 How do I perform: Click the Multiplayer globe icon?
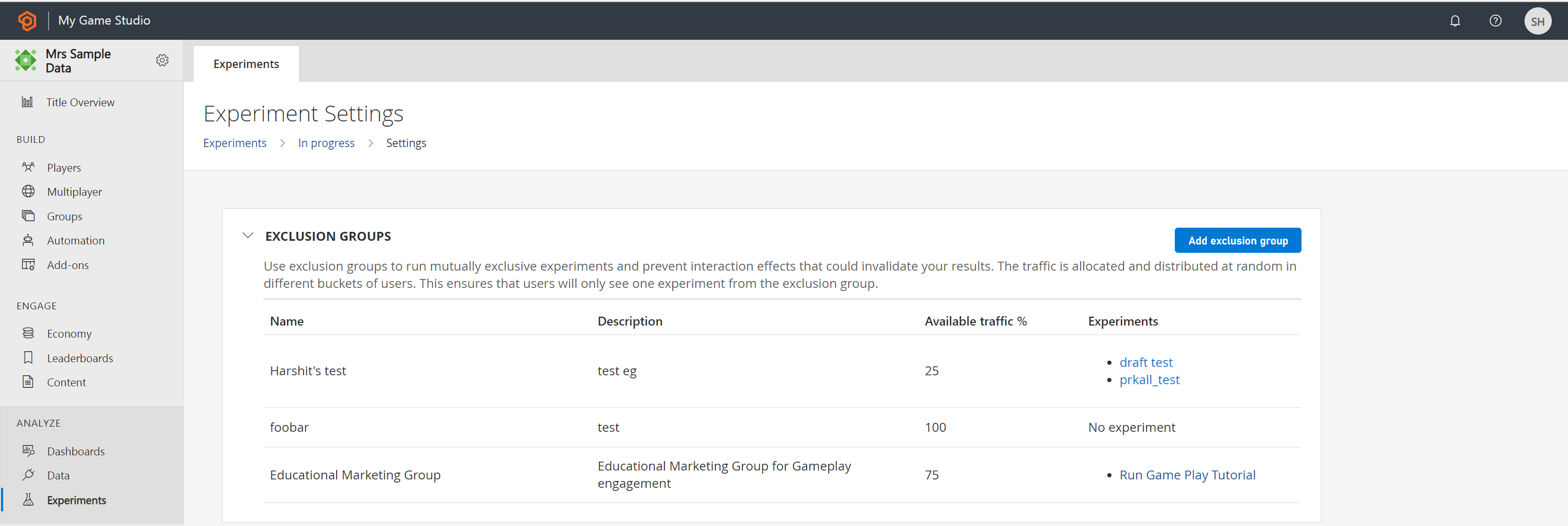28,191
